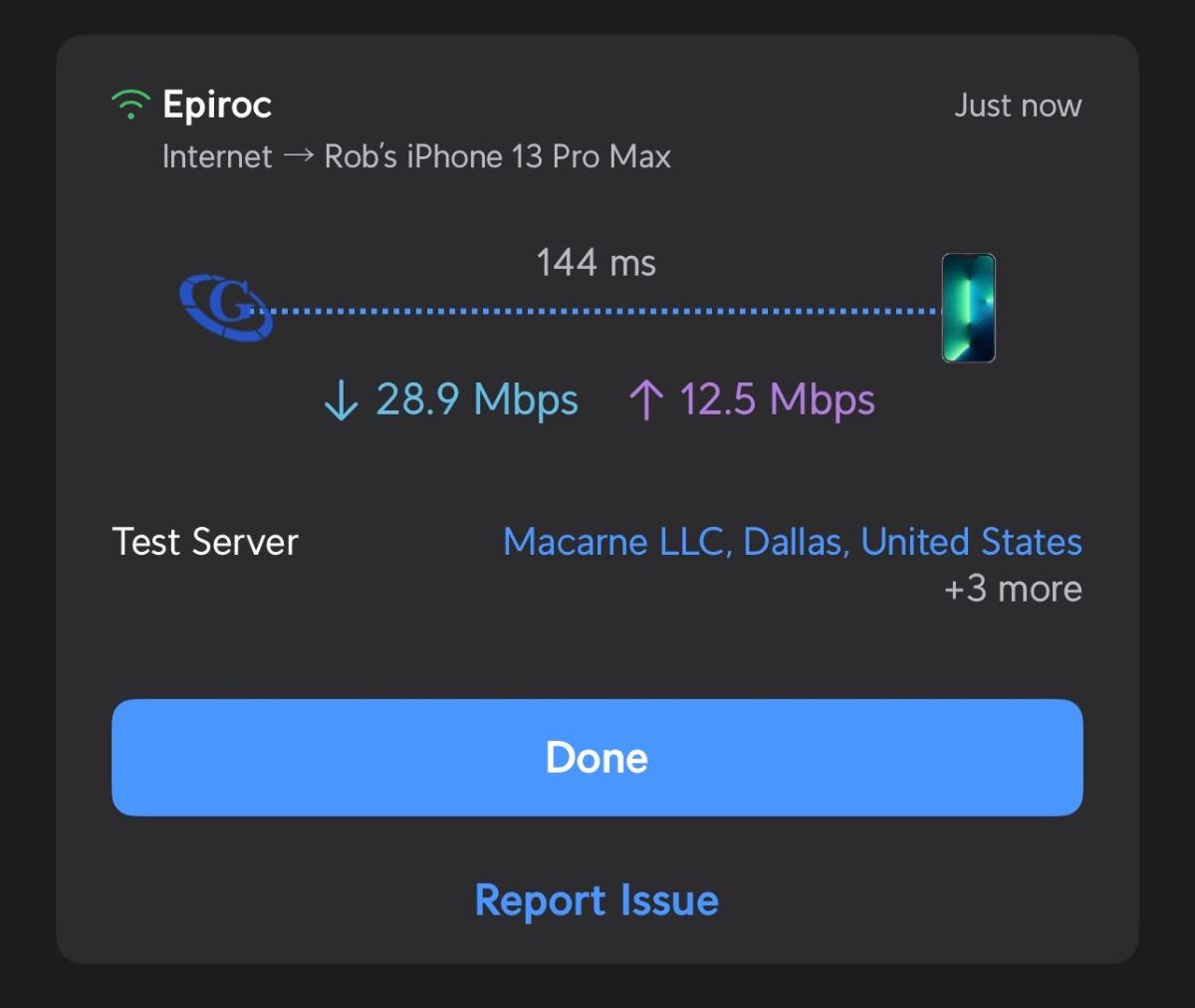Select the Epiroc network name
This screenshot has height=1008, width=1195.
217,105
